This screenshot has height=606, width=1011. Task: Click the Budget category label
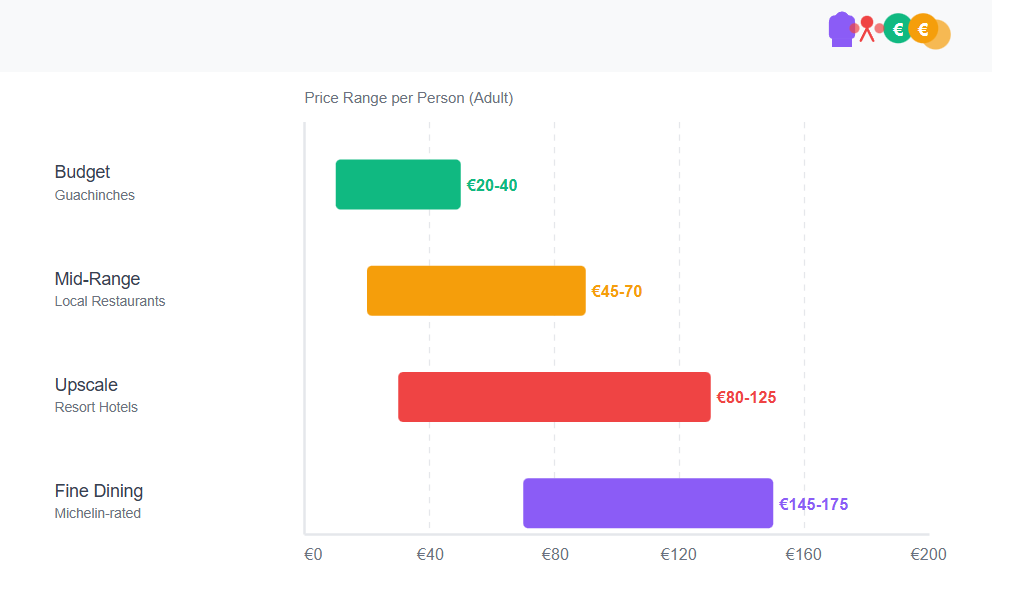click(x=82, y=172)
